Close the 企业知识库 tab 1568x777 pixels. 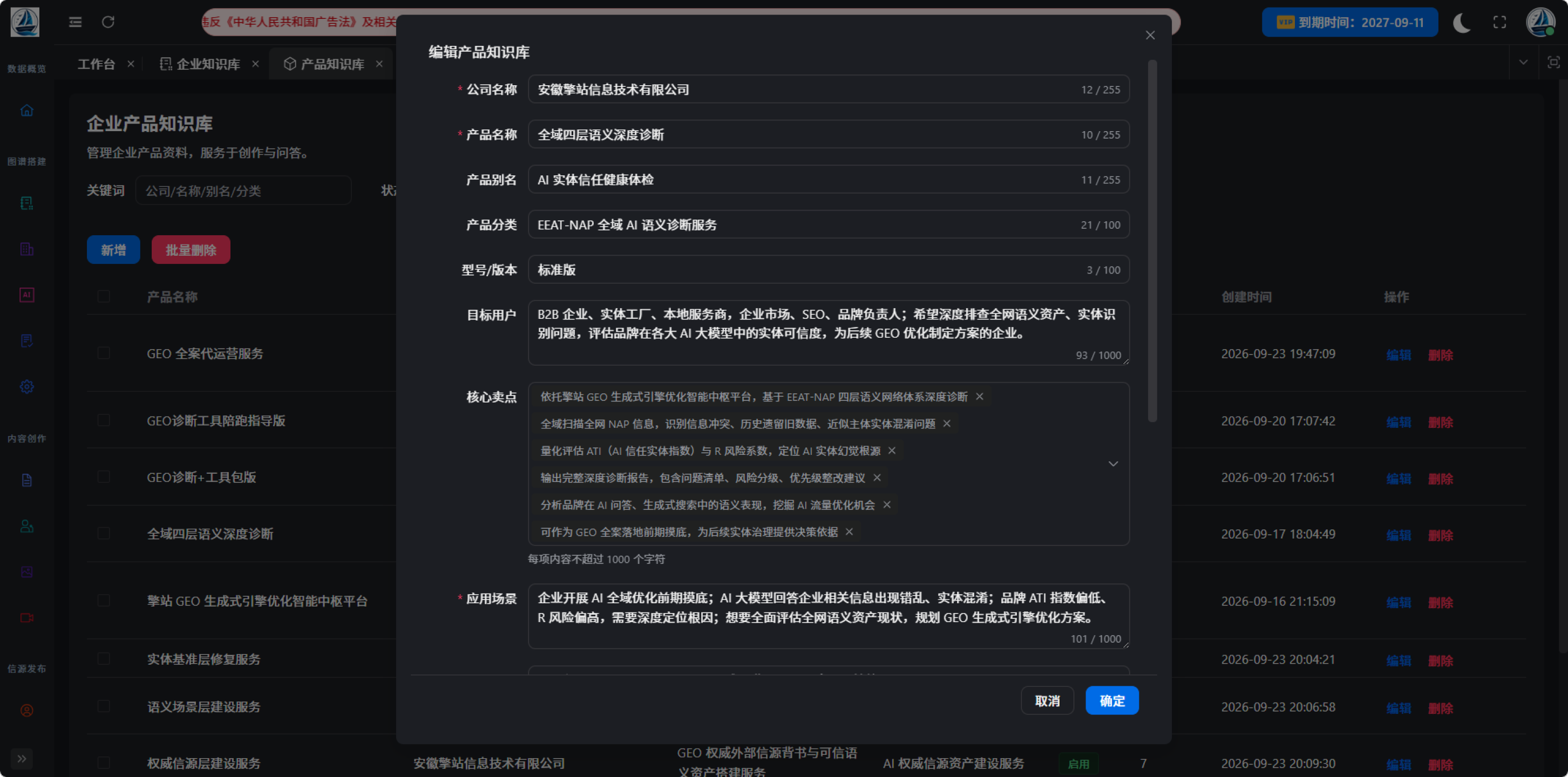[256, 64]
